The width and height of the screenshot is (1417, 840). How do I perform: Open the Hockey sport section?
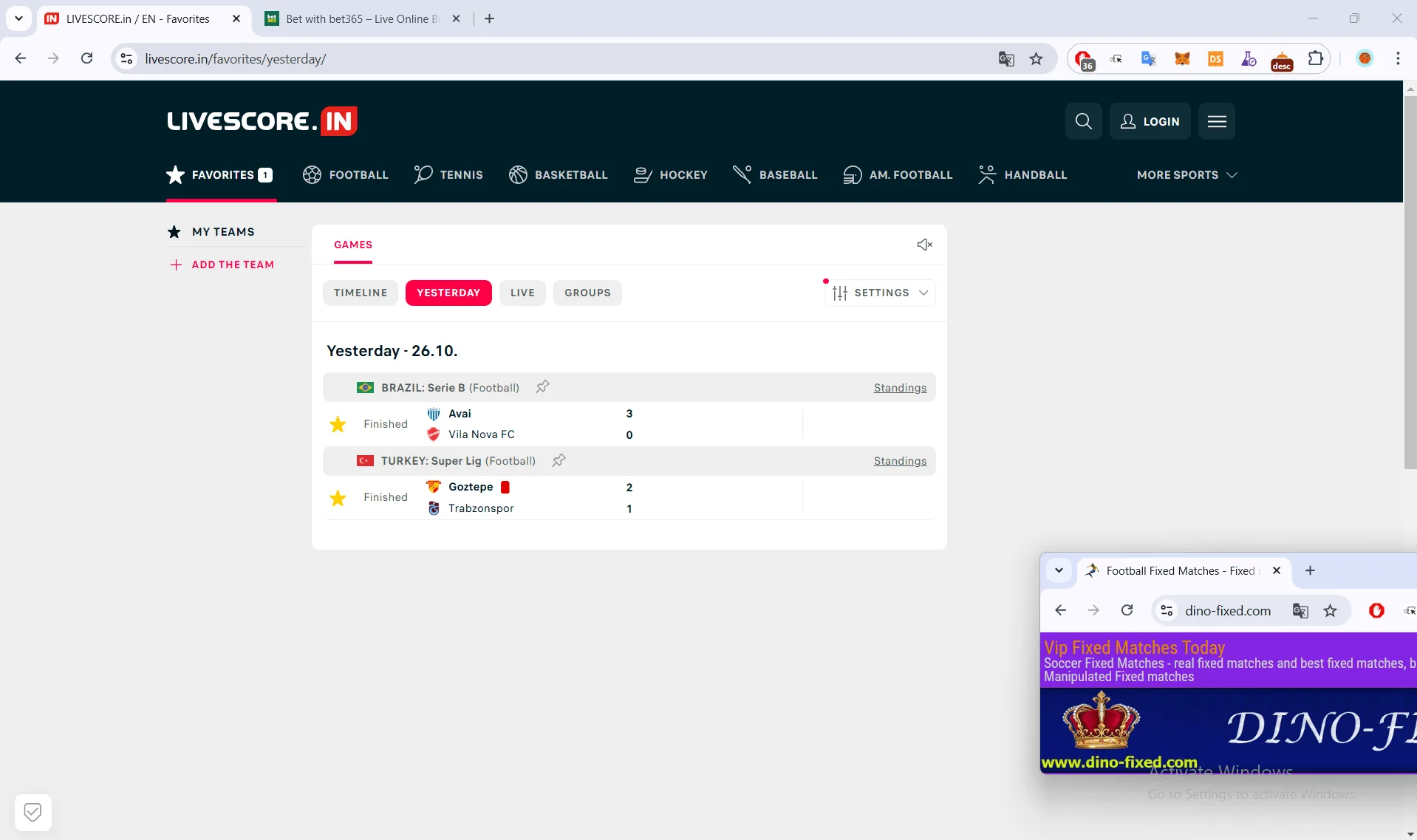coord(671,175)
